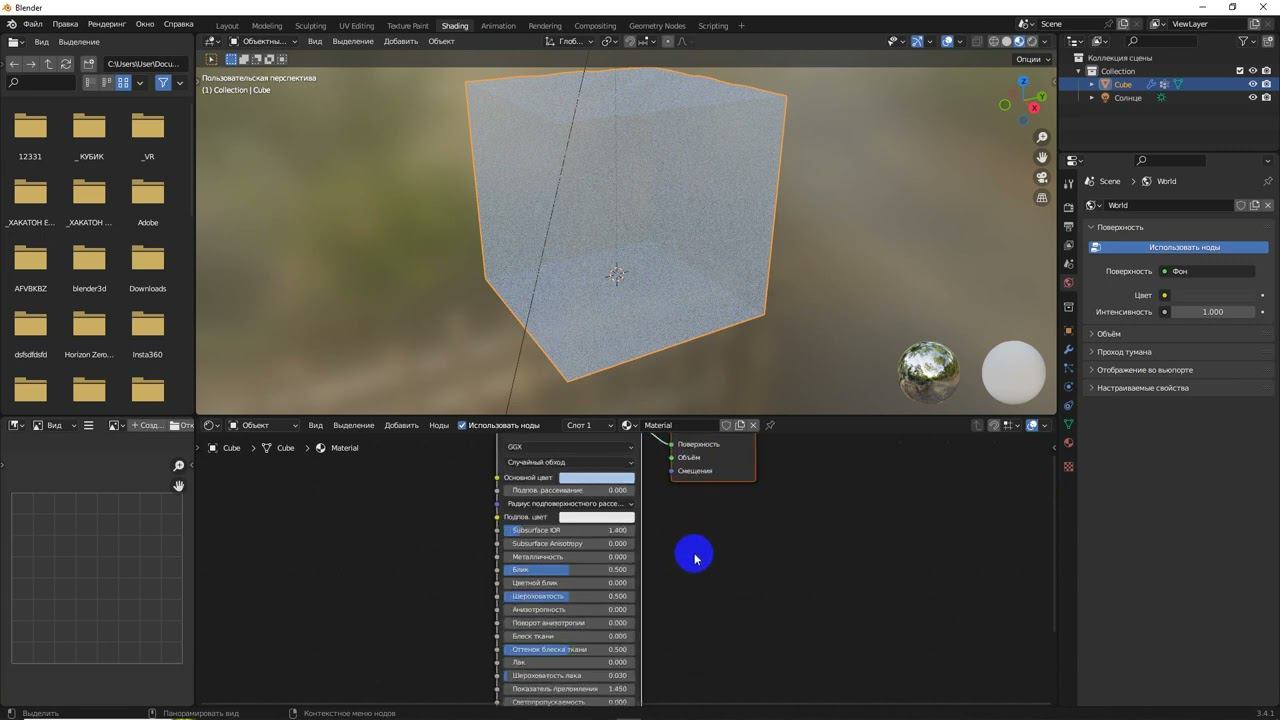Expand the Объём panel
Viewport: 1280px width, 720px height.
[x=1108, y=334]
